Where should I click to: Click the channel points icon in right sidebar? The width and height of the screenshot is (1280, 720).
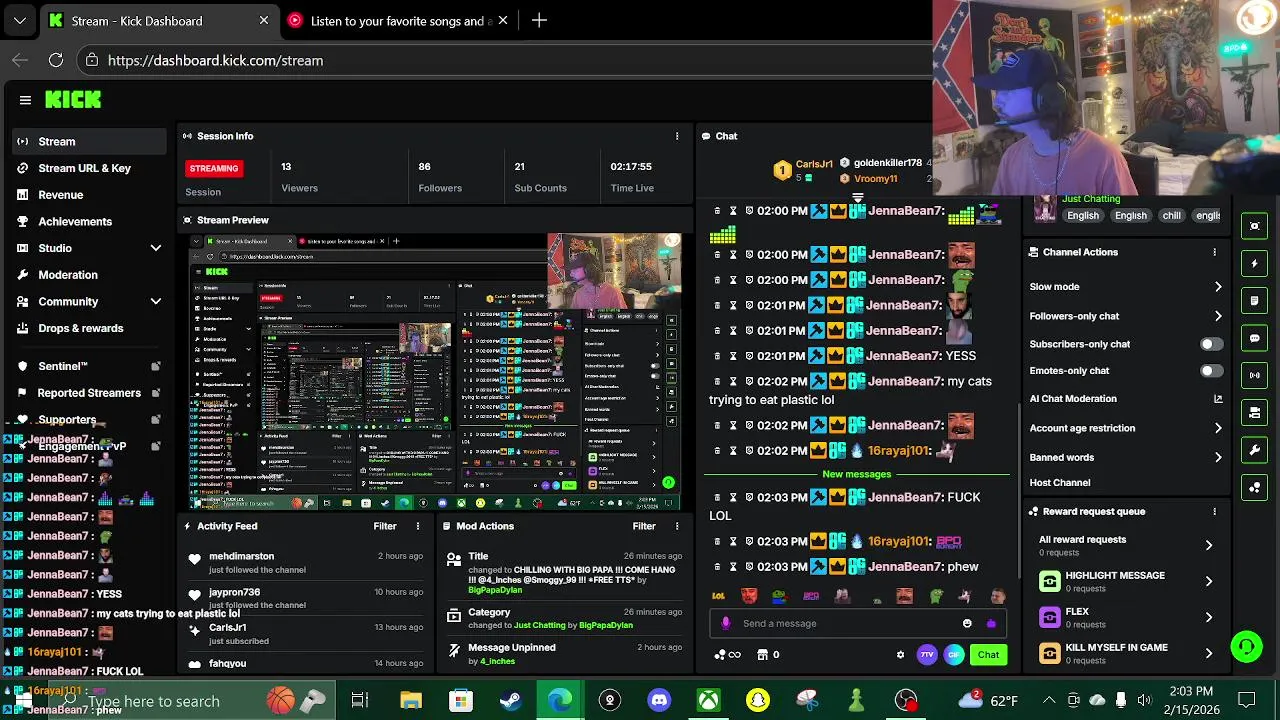pos(1255,488)
